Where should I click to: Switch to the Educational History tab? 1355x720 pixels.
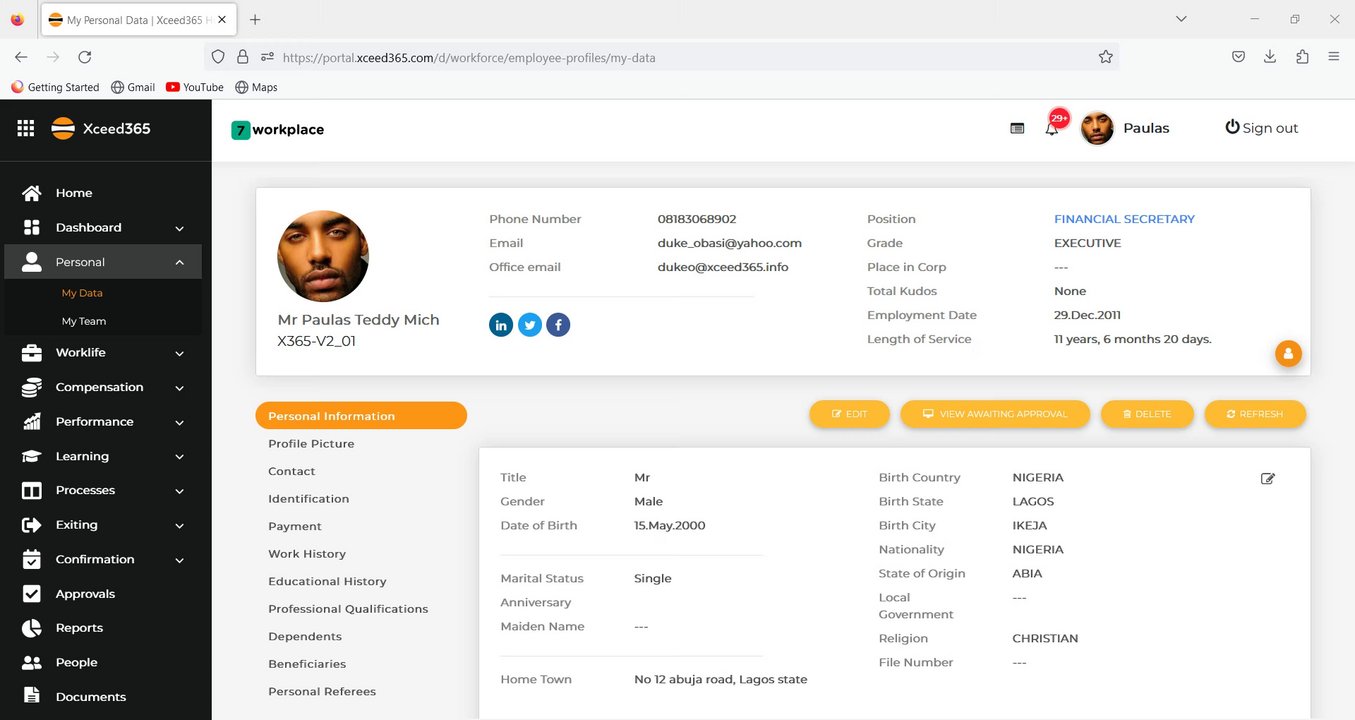click(x=327, y=581)
